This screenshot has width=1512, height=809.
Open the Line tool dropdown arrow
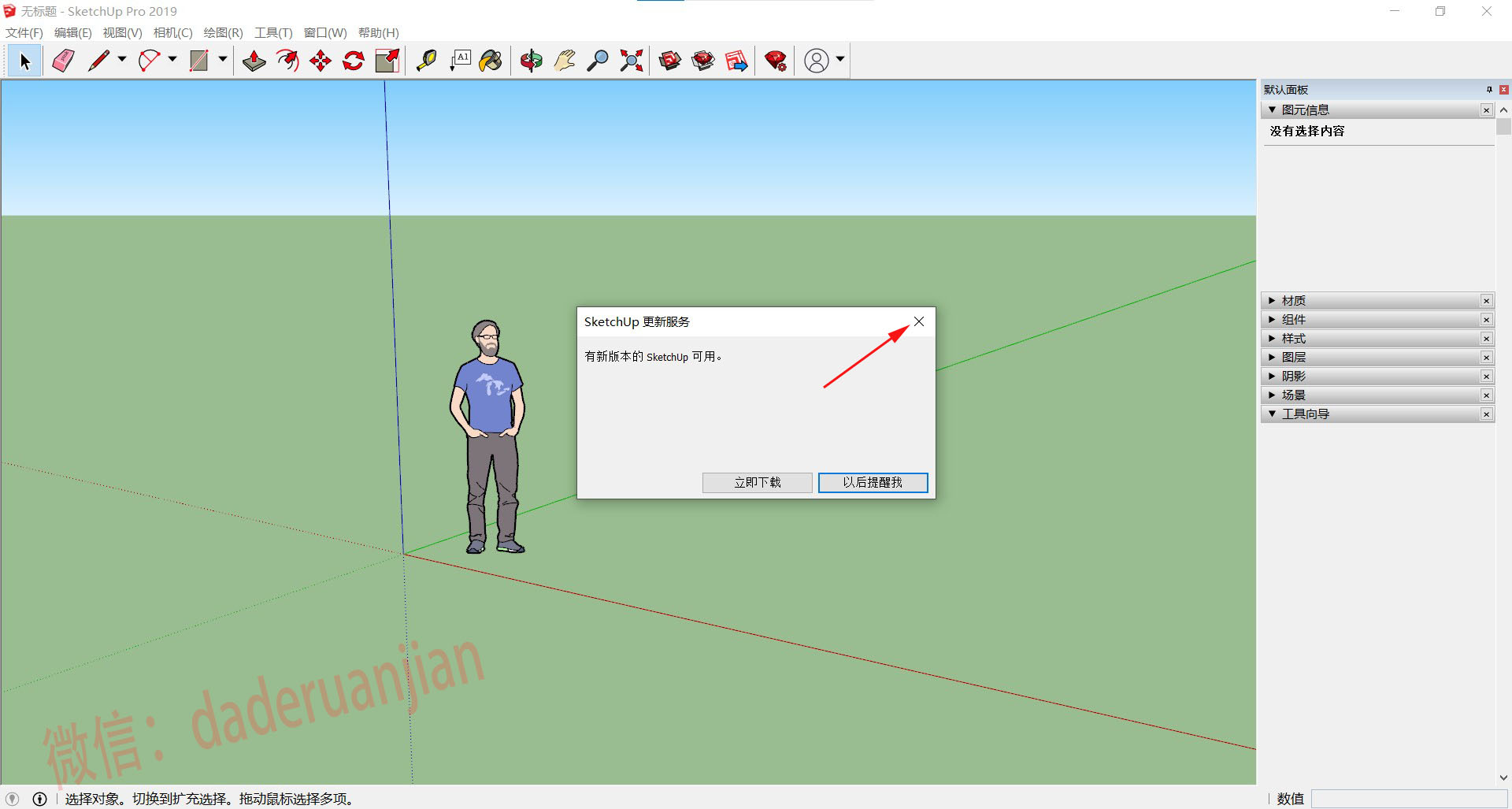coord(122,59)
